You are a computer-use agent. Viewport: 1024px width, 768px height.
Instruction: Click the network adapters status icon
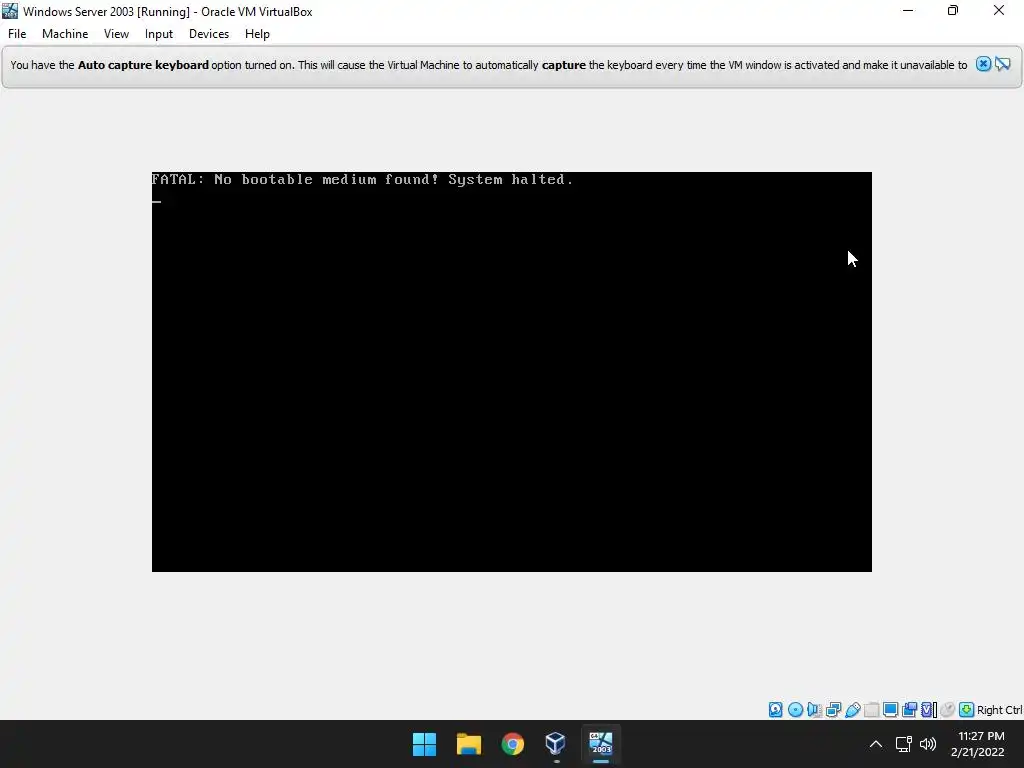click(x=833, y=710)
